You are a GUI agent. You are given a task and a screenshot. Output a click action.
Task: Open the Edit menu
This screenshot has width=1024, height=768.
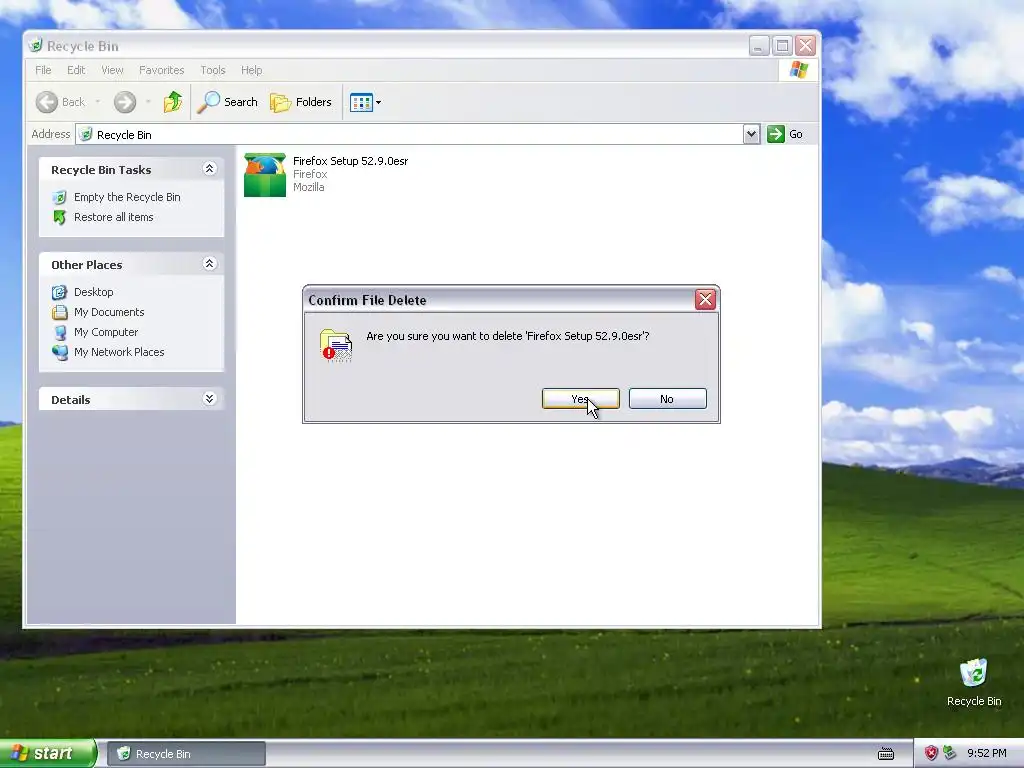tap(76, 70)
